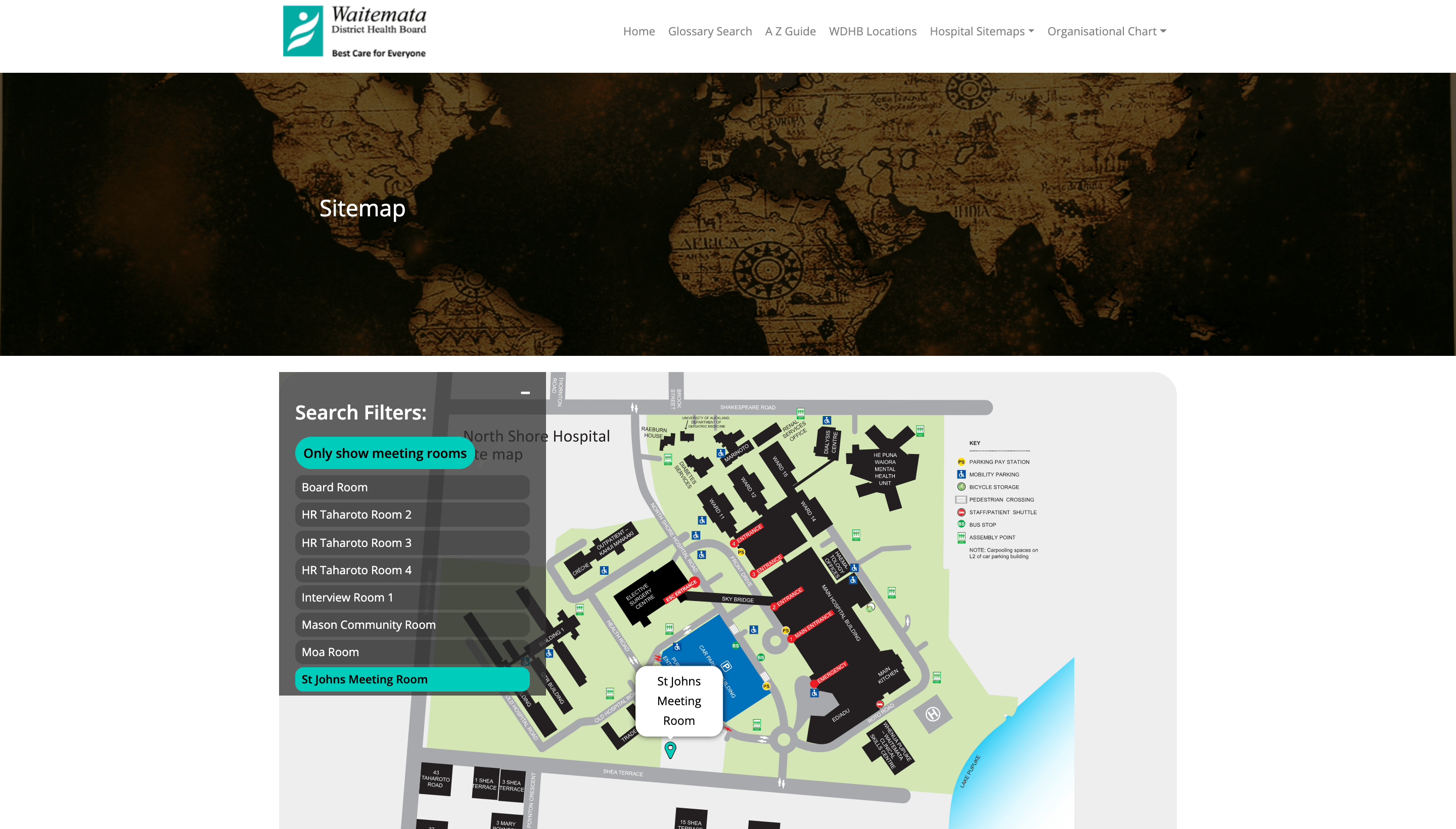The width and height of the screenshot is (1456, 829).
Task: Click the He Puna Waiora Mental Health Unit building
Action: (884, 469)
